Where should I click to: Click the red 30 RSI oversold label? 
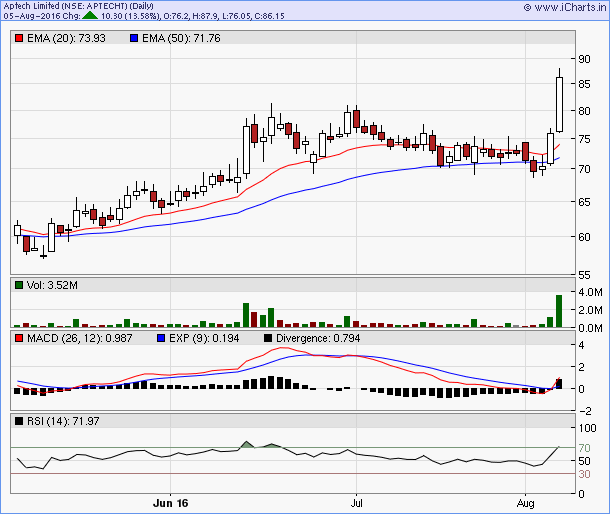click(x=584, y=474)
